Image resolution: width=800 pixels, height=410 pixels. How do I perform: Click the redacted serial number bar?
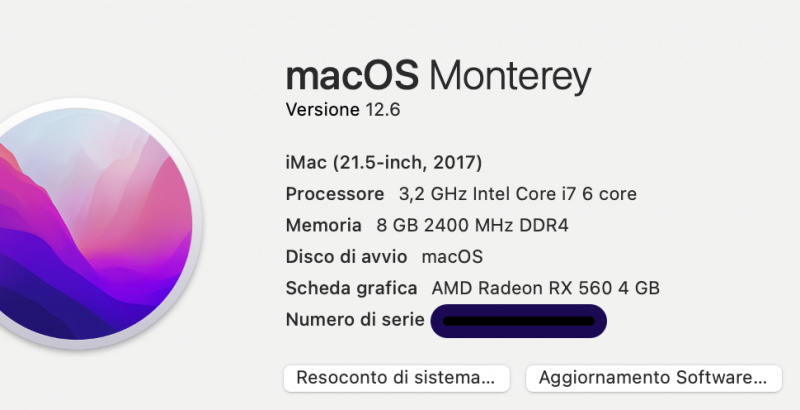519,321
